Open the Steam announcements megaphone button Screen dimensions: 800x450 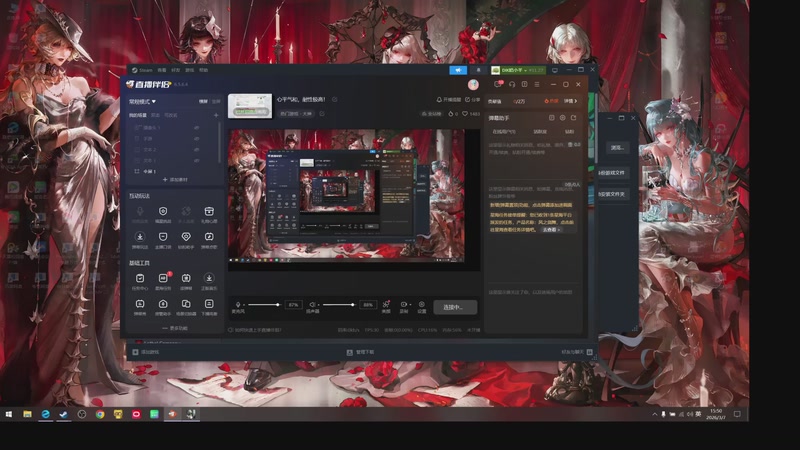pos(458,70)
